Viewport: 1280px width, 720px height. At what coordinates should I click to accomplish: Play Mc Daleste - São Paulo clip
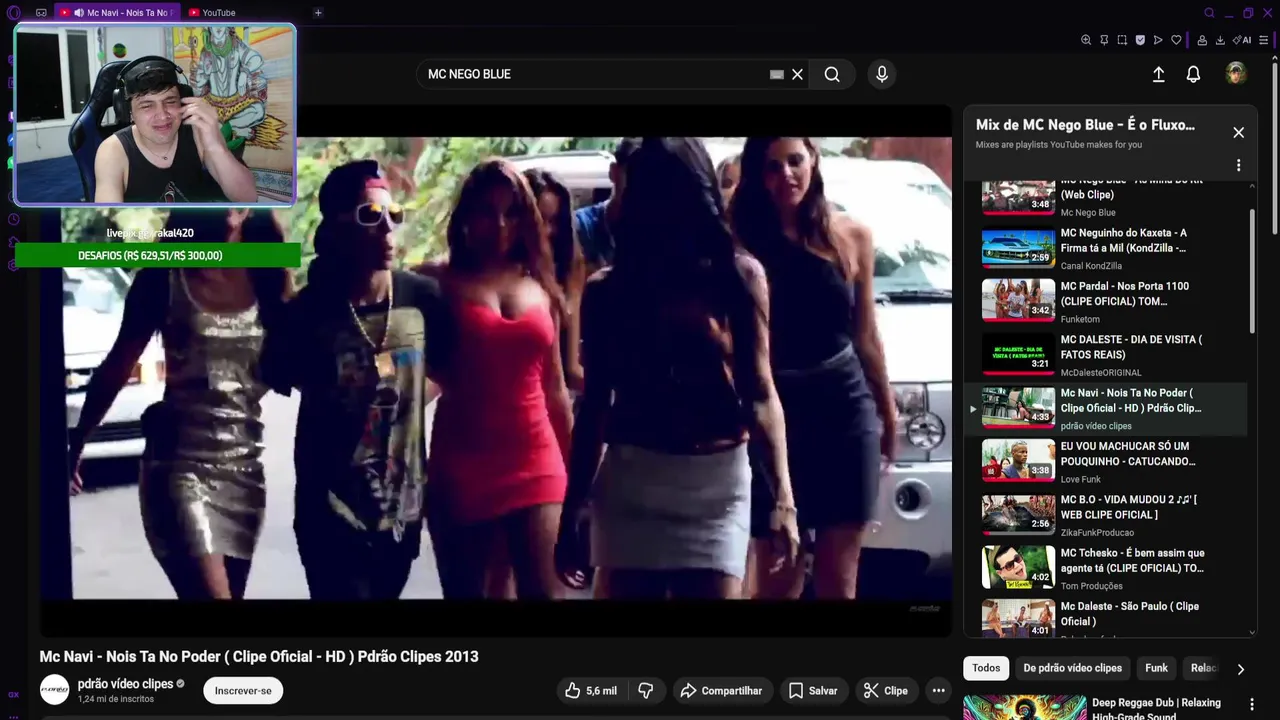click(x=1108, y=618)
